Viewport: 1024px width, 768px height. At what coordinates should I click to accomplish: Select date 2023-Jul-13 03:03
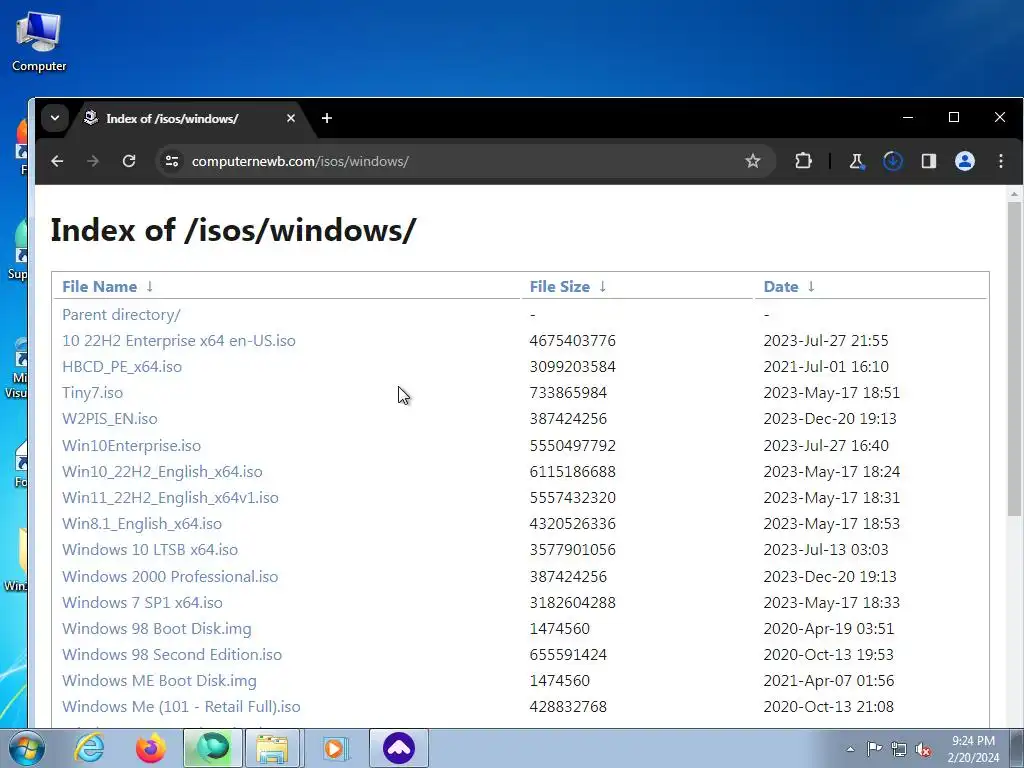[826, 550]
